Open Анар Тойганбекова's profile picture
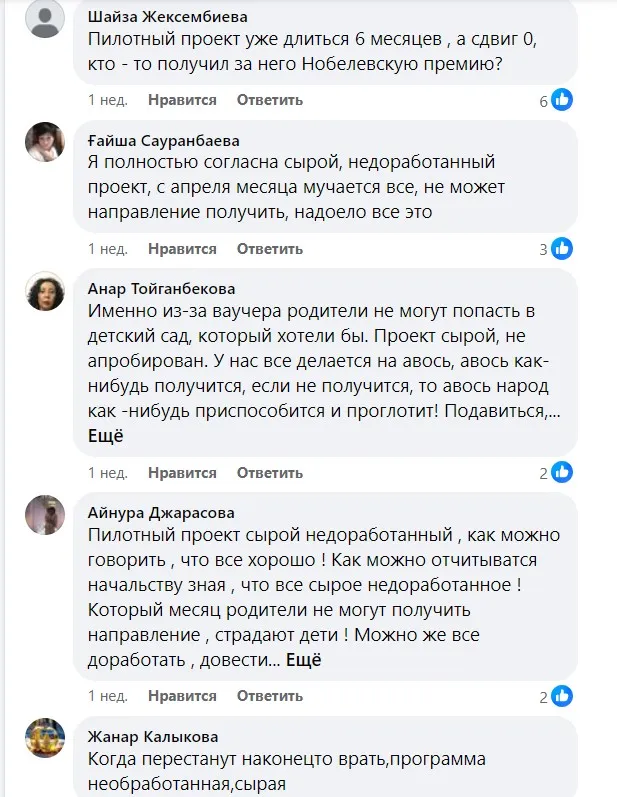 tap(45, 291)
